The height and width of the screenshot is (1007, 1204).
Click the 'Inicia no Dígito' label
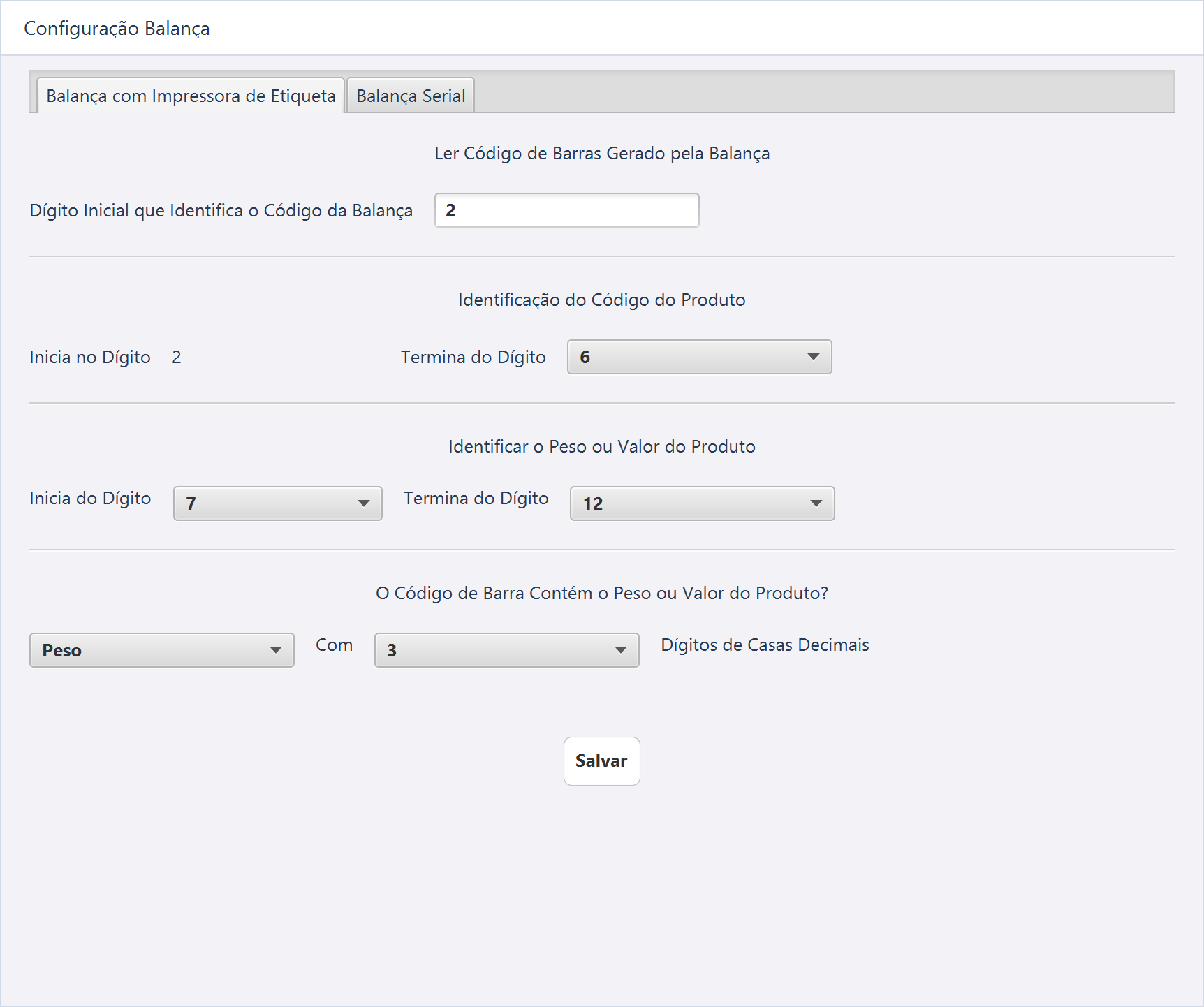click(x=90, y=357)
